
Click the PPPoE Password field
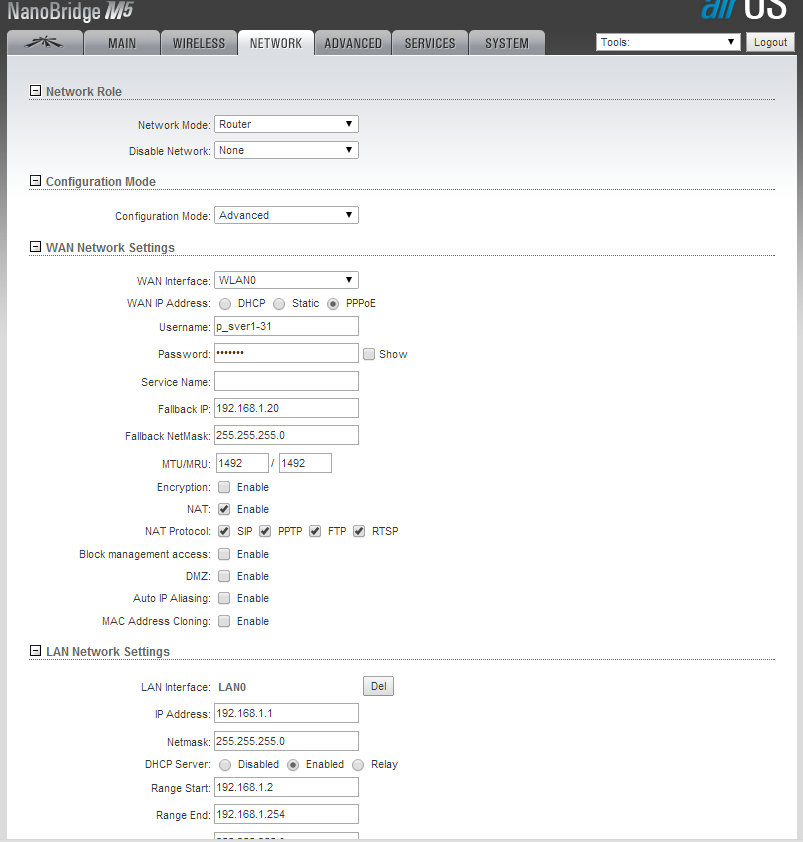[x=286, y=353]
